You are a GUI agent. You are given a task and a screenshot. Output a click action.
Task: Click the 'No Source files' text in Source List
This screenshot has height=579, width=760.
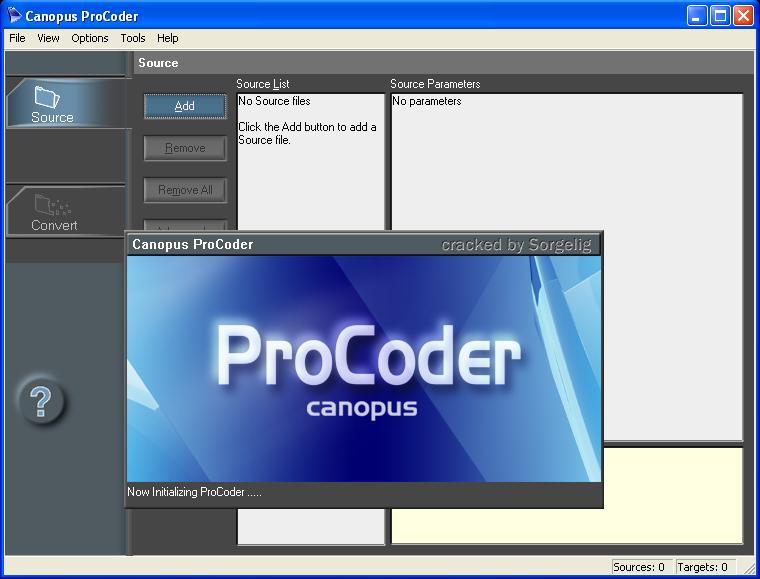point(274,101)
